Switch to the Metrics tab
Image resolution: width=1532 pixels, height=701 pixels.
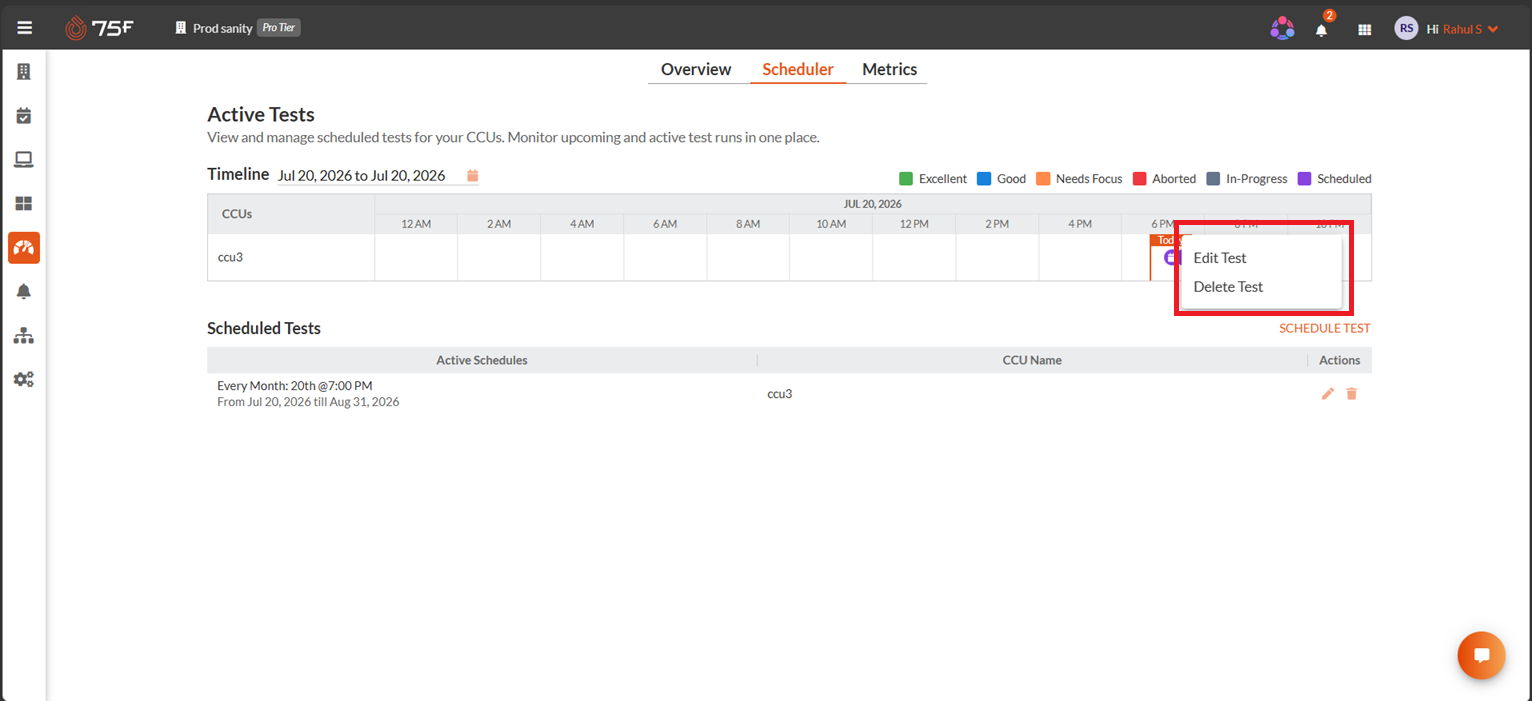pyautogui.click(x=890, y=69)
